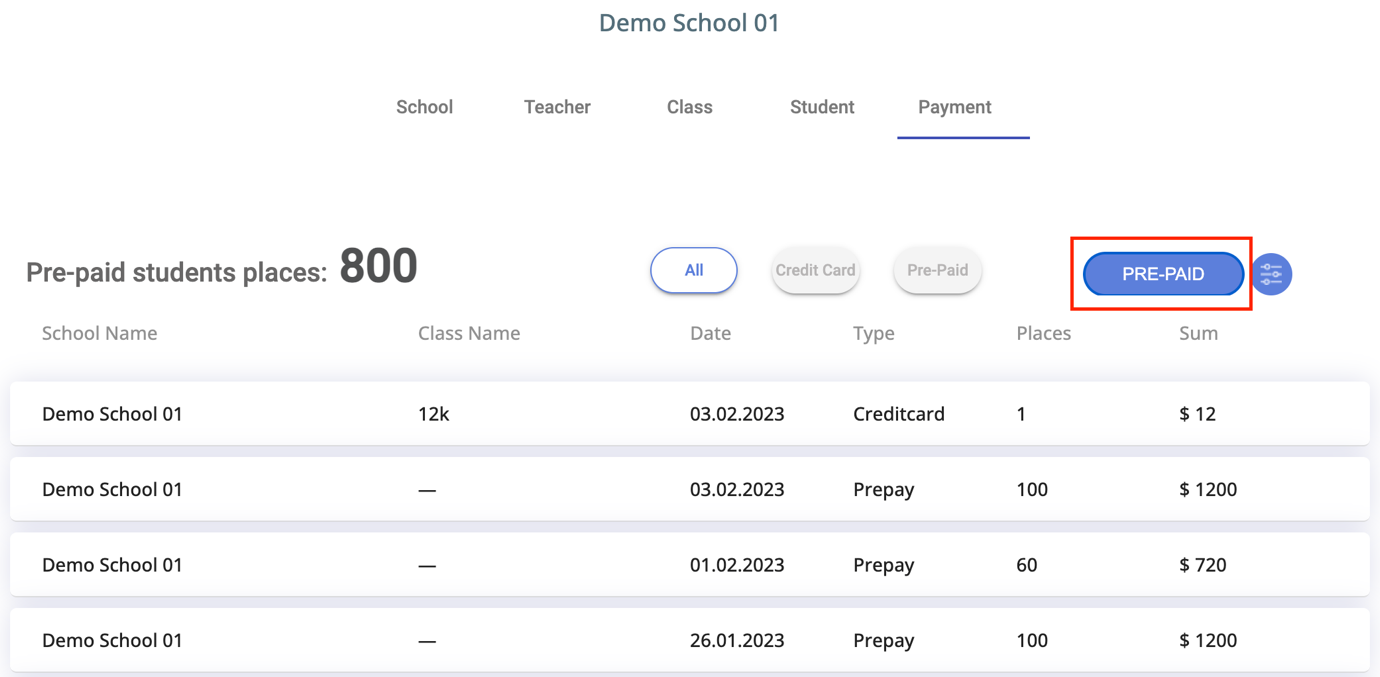Image resolution: width=1380 pixels, height=677 pixels.
Task: Click the School Name column header
Action: coord(99,333)
